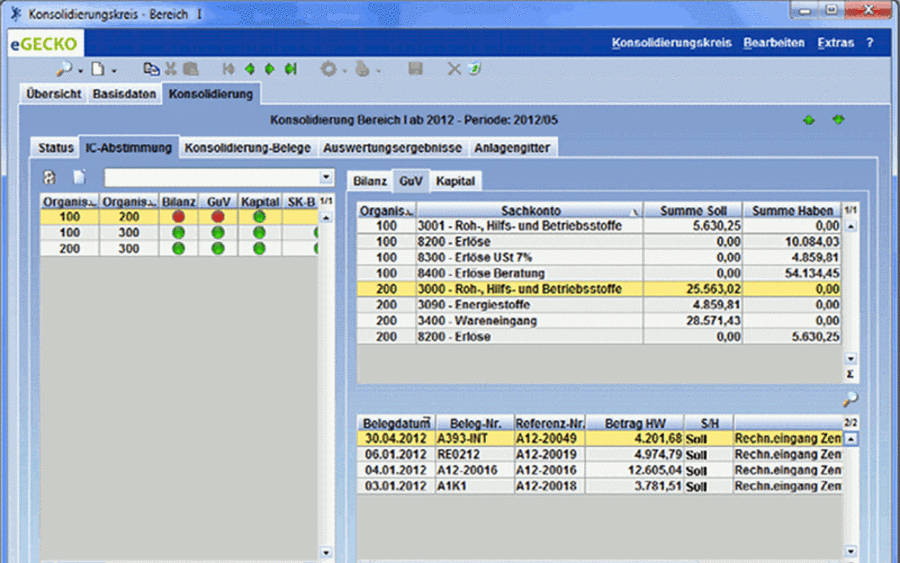
Task: Switch to the Basisdaten tab
Action: click(x=124, y=94)
